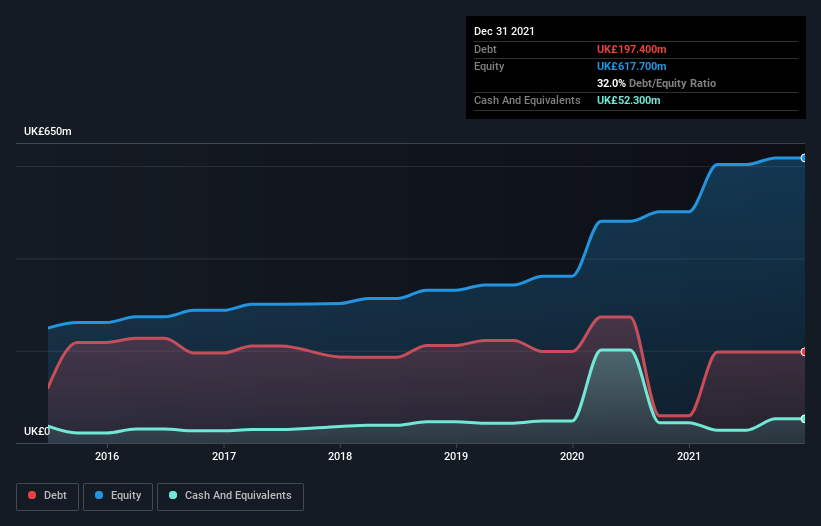
Task: Click the red Debt legend dot
Action: point(32,495)
